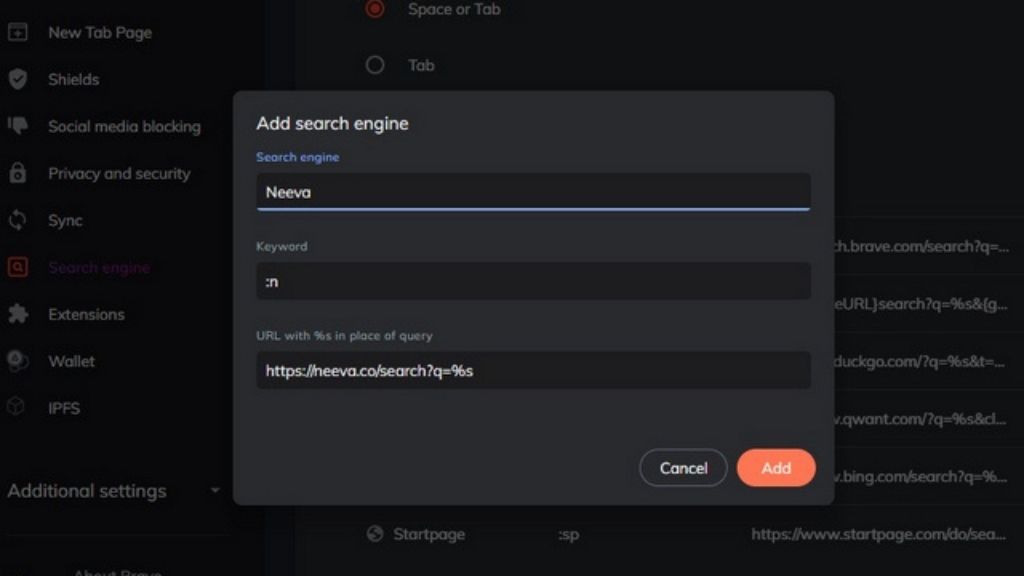Click the Shields shield icon
Viewport: 1024px width, 576px height.
[x=18, y=79]
